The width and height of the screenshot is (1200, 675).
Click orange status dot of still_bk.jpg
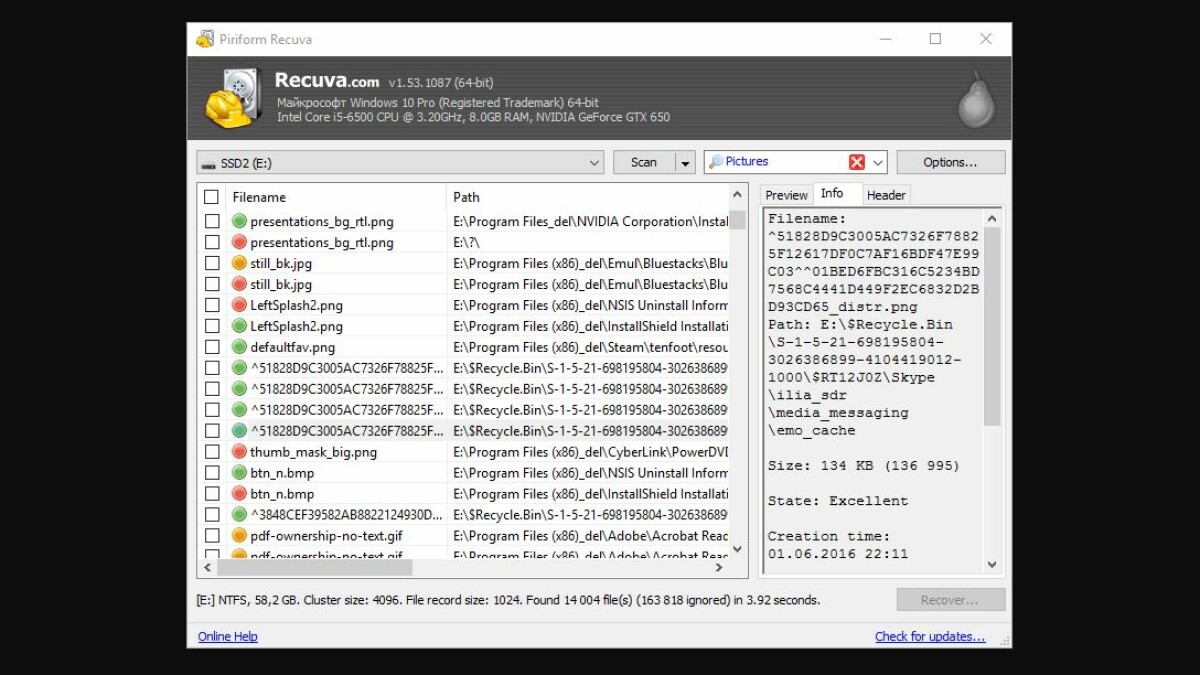(x=239, y=263)
